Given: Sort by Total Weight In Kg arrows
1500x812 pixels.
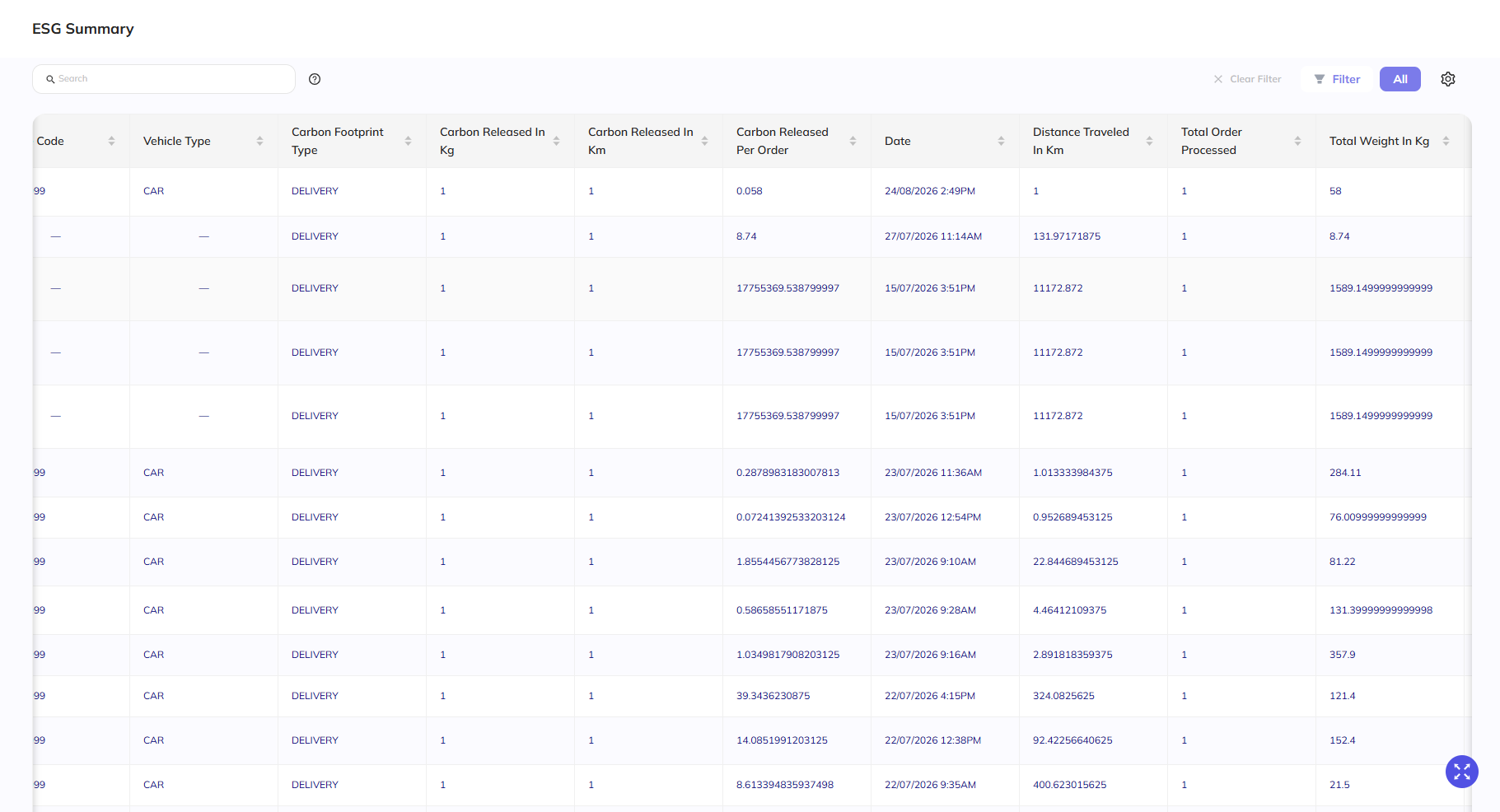Looking at the screenshot, I should click(1446, 141).
